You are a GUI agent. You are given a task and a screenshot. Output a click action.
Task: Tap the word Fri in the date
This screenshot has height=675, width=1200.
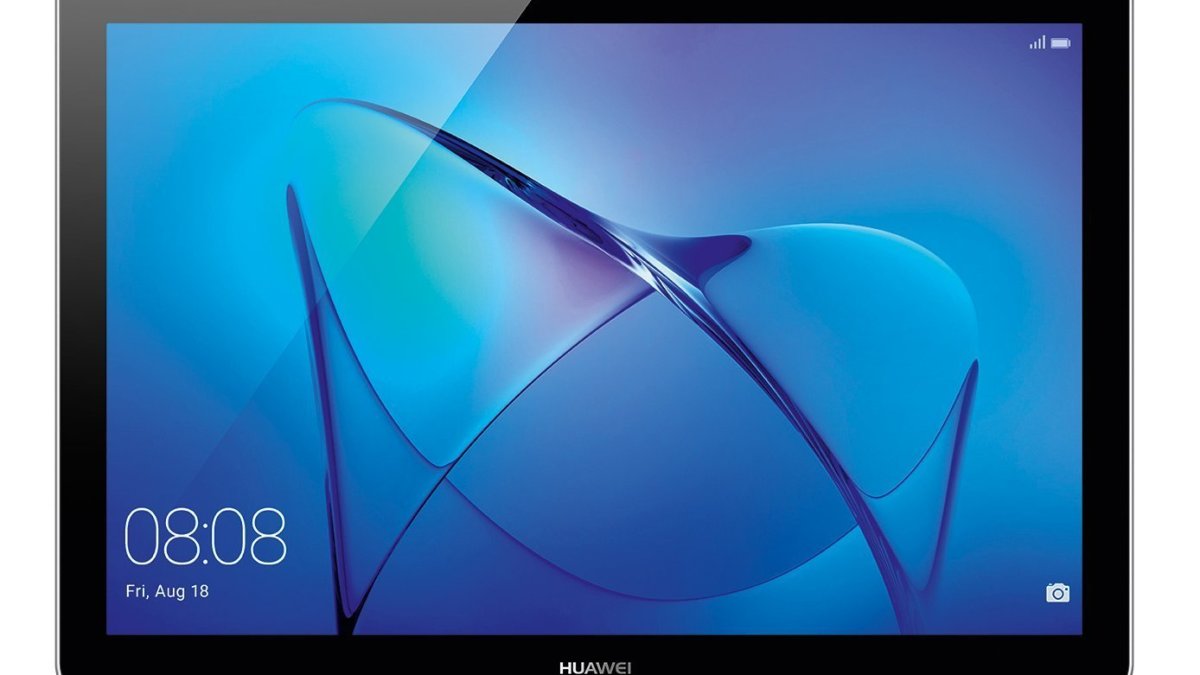[x=135, y=591]
